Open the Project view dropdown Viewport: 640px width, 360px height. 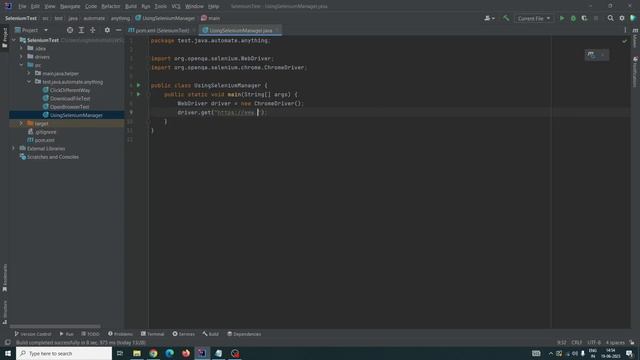(31, 30)
